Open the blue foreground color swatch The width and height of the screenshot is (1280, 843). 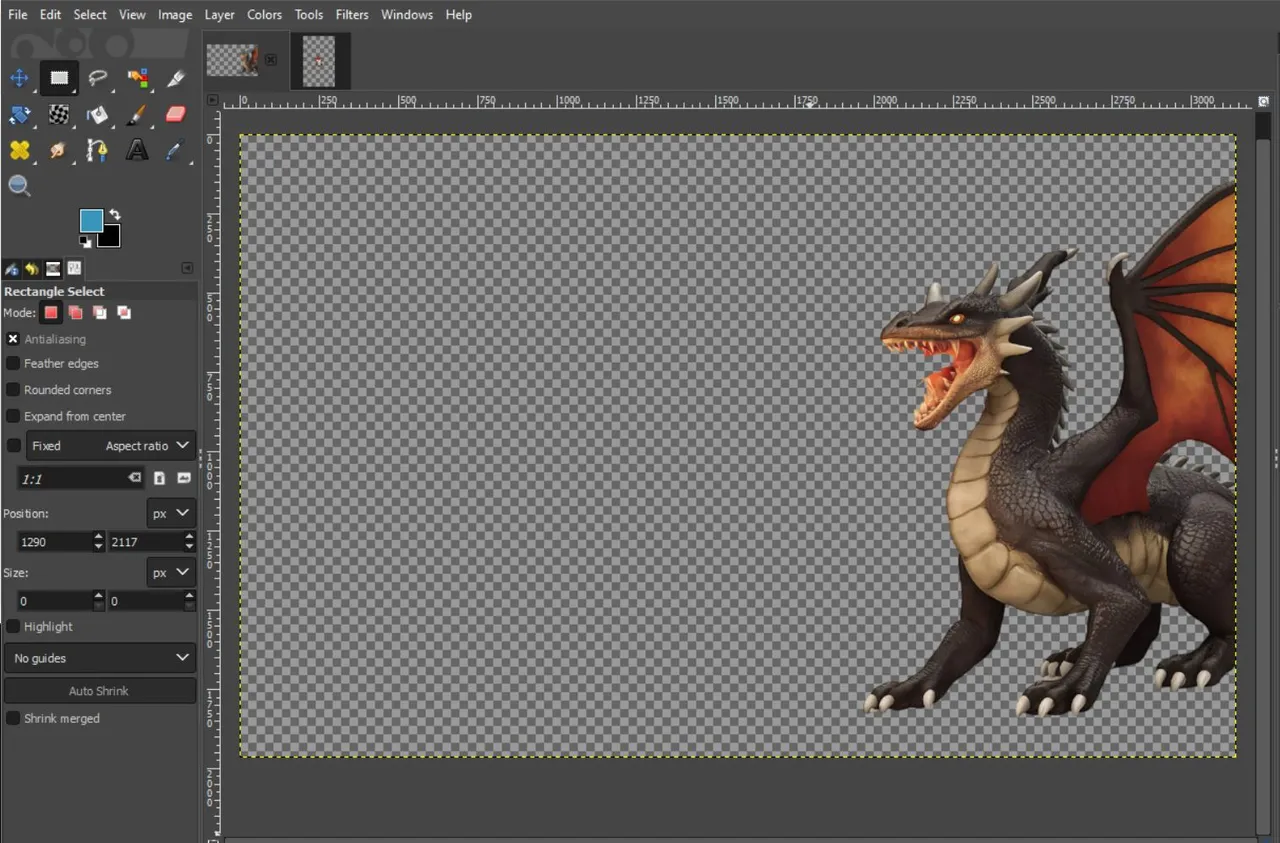91,221
